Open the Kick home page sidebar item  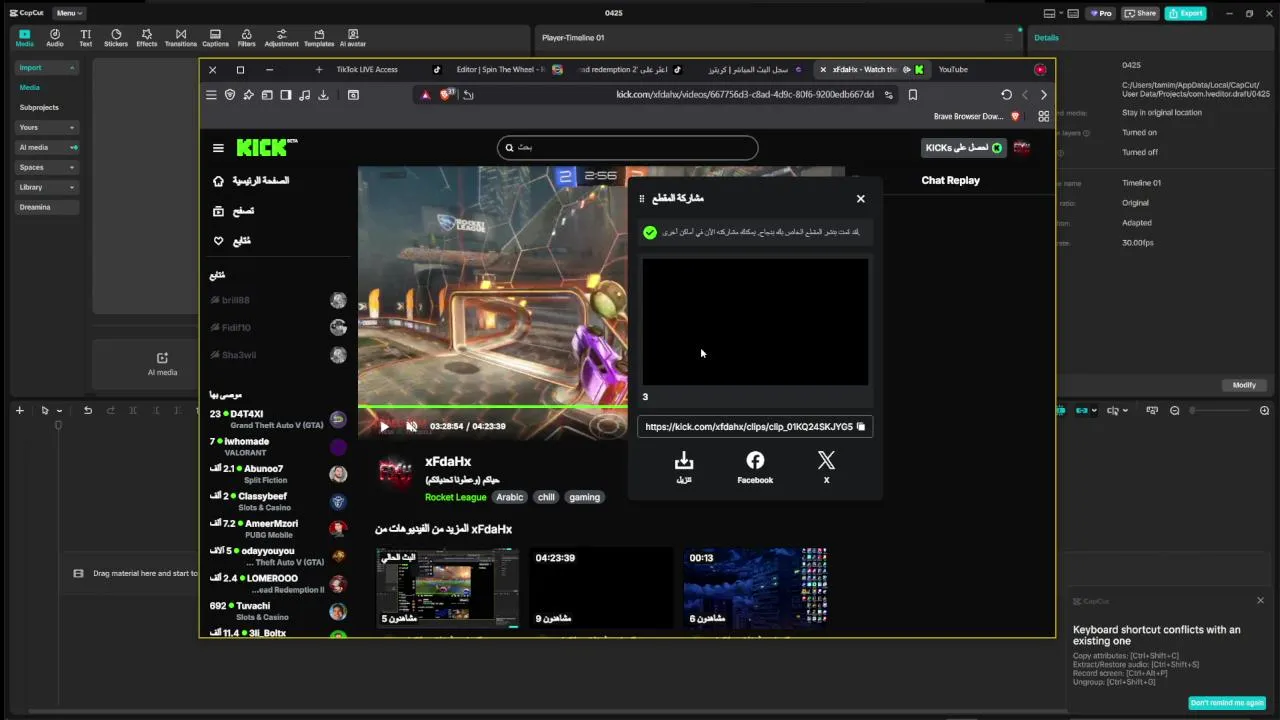pyautogui.click(x=250, y=181)
